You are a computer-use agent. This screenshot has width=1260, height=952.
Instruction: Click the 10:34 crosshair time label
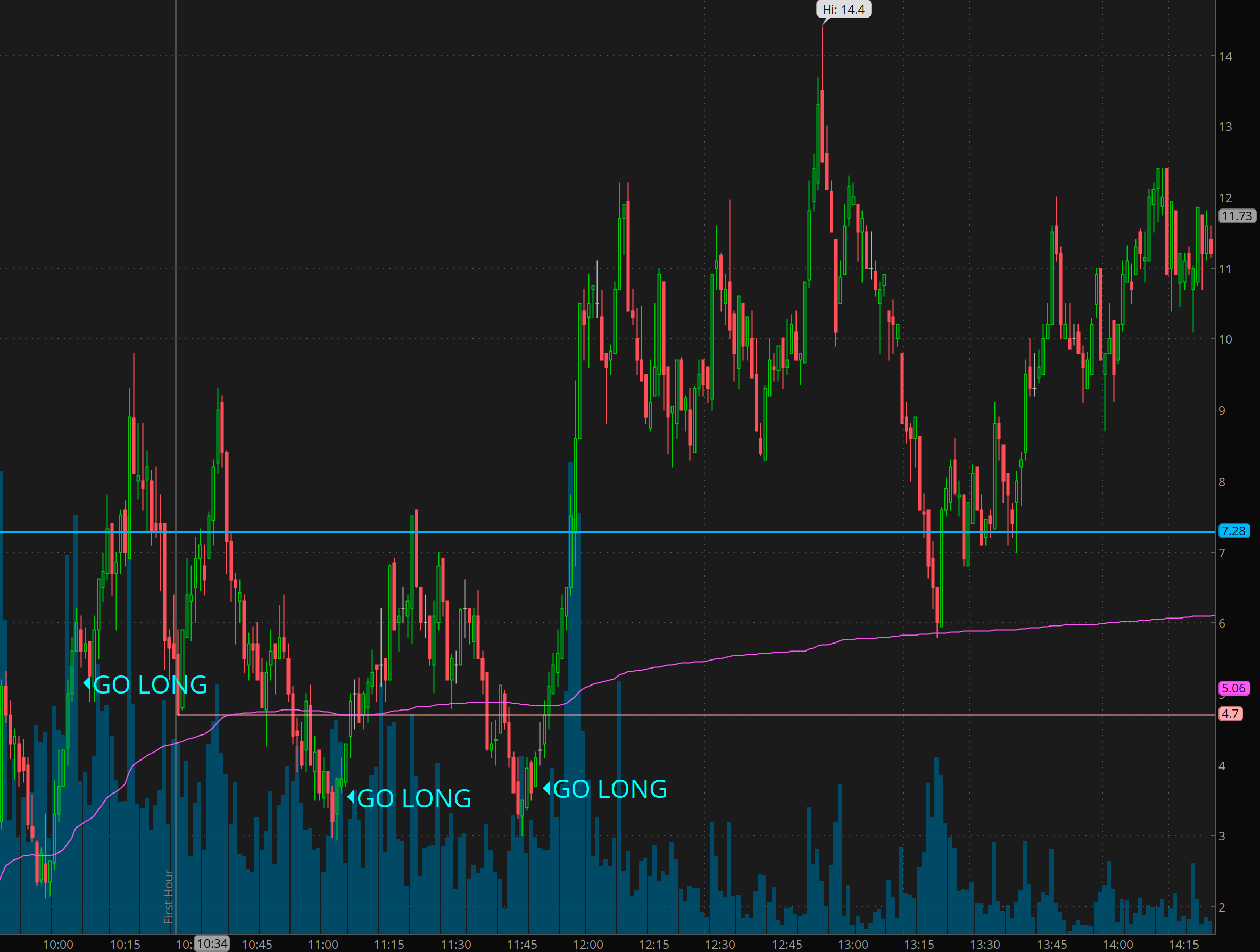pyautogui.click(x=212, y=943)
